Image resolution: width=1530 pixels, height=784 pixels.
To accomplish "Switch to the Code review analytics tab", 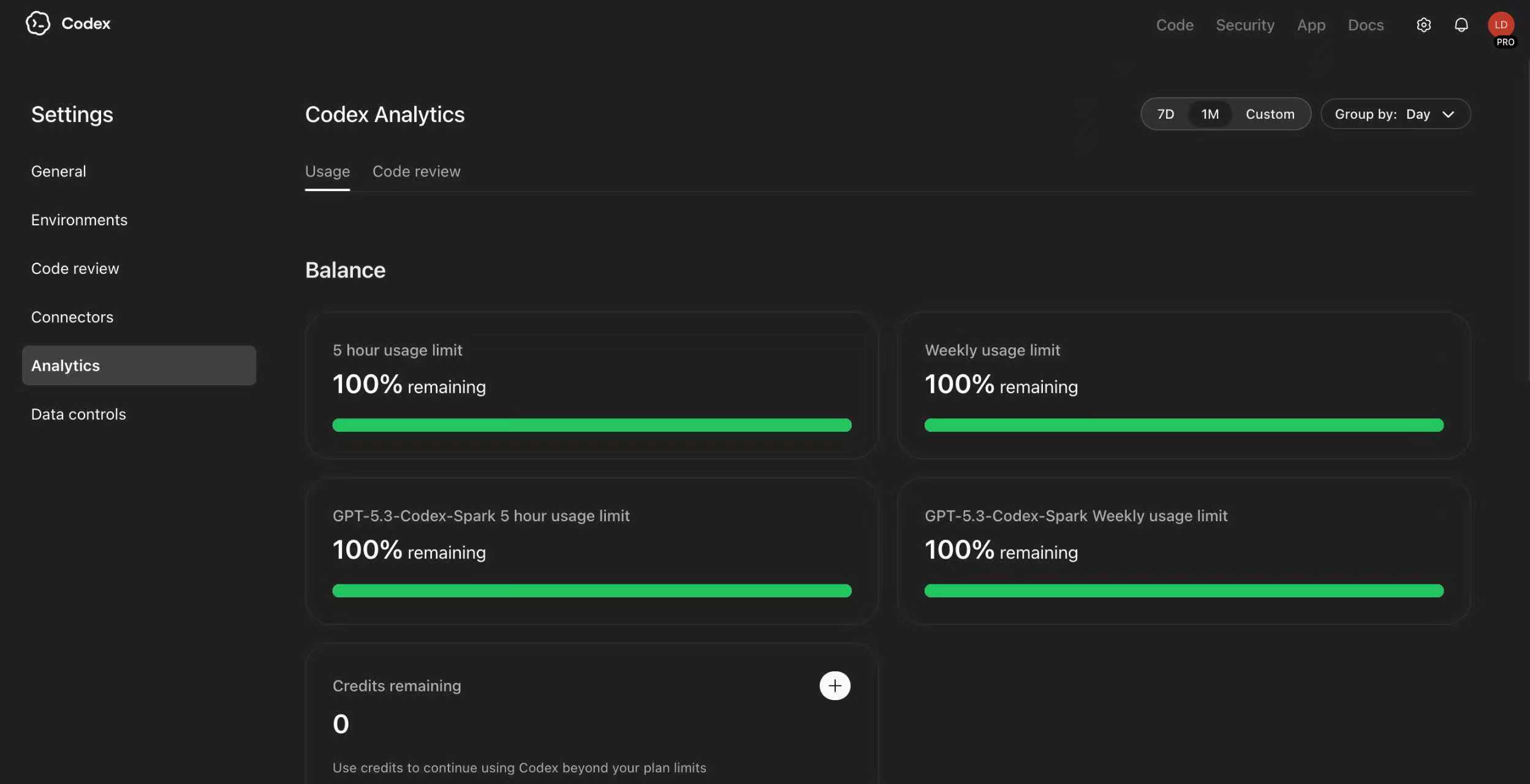I will (416, 171).
